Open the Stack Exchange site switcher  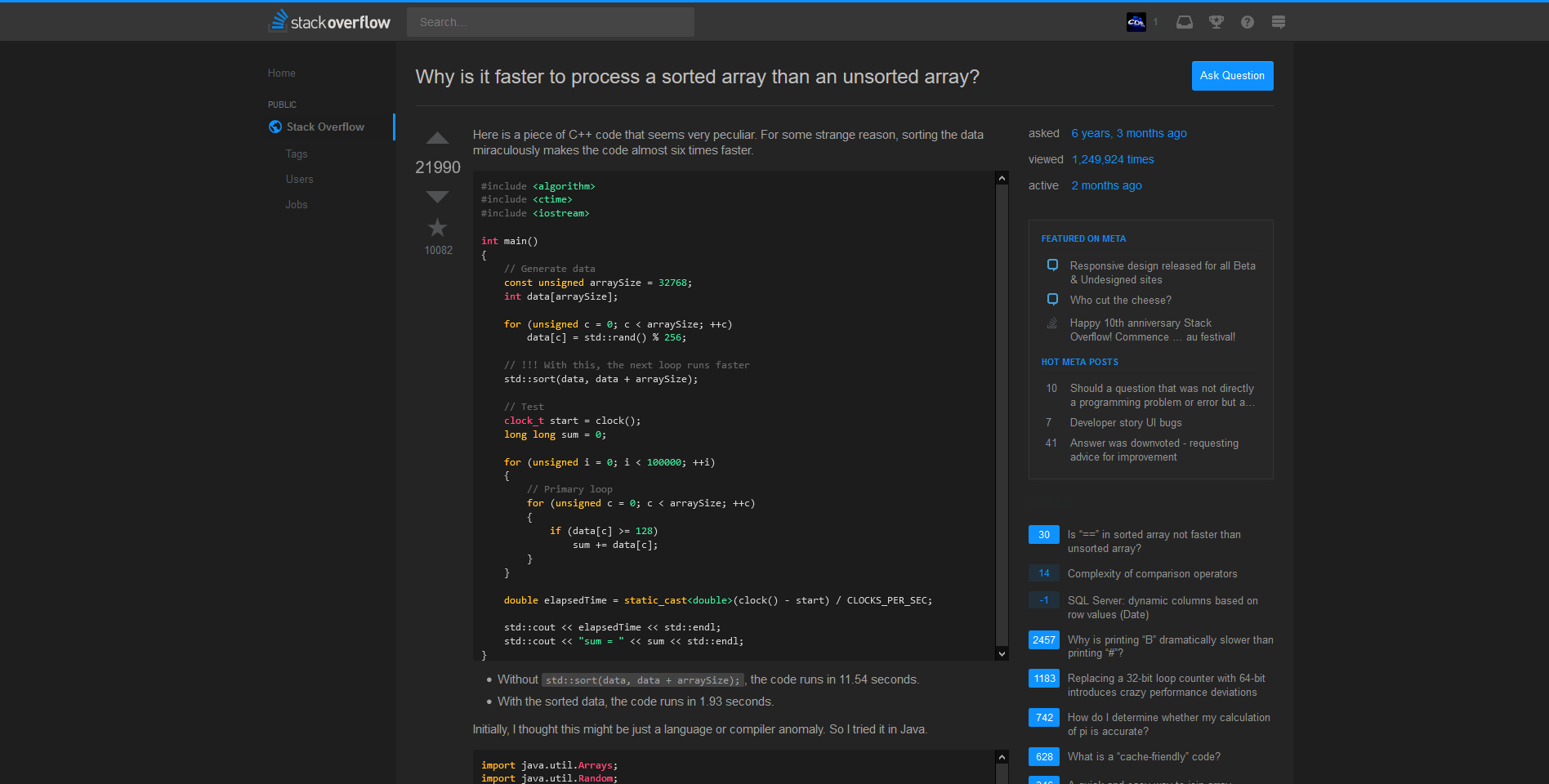click(1278, 22)
